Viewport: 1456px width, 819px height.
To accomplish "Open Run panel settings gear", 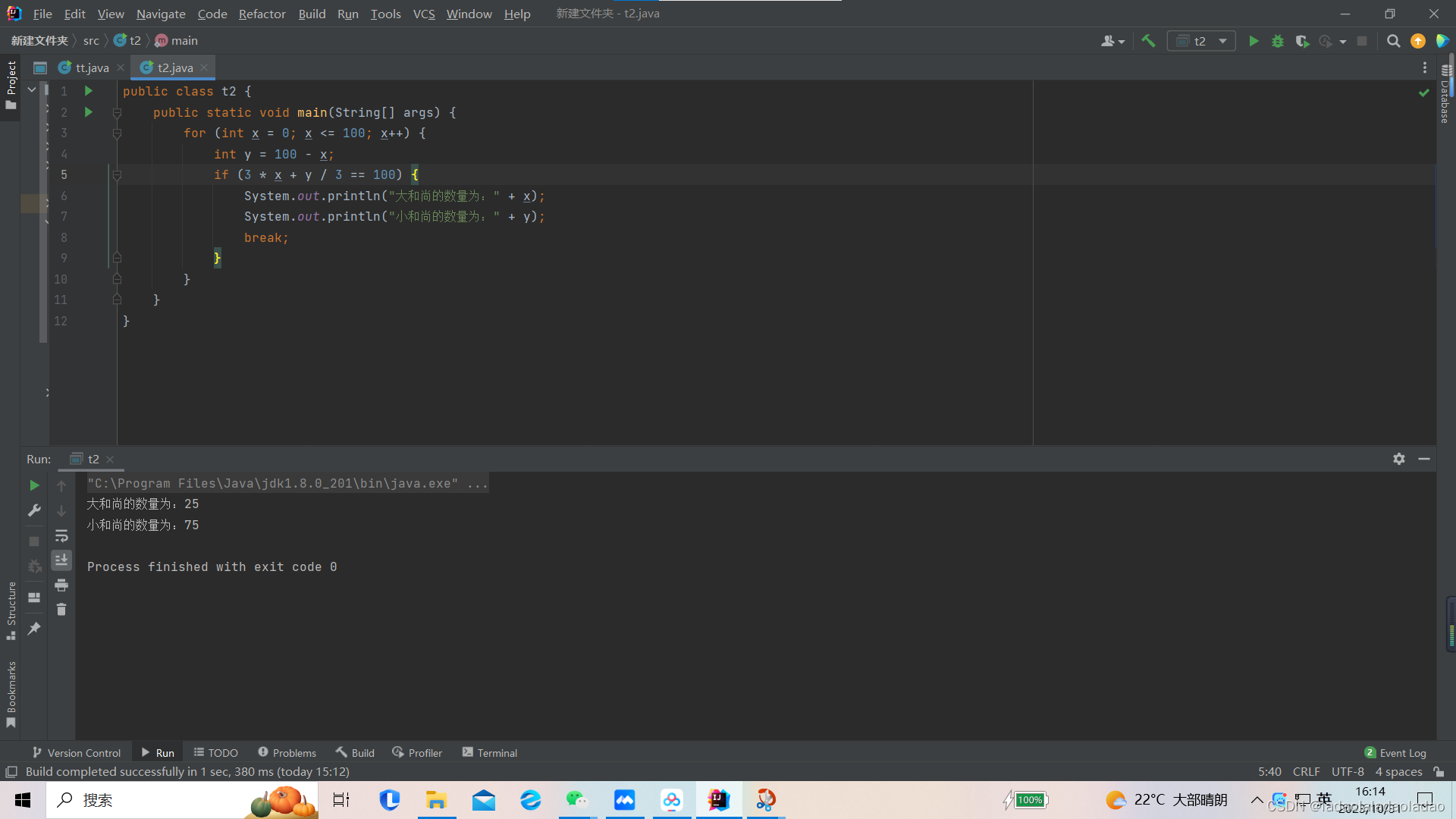I will 1399,459.
